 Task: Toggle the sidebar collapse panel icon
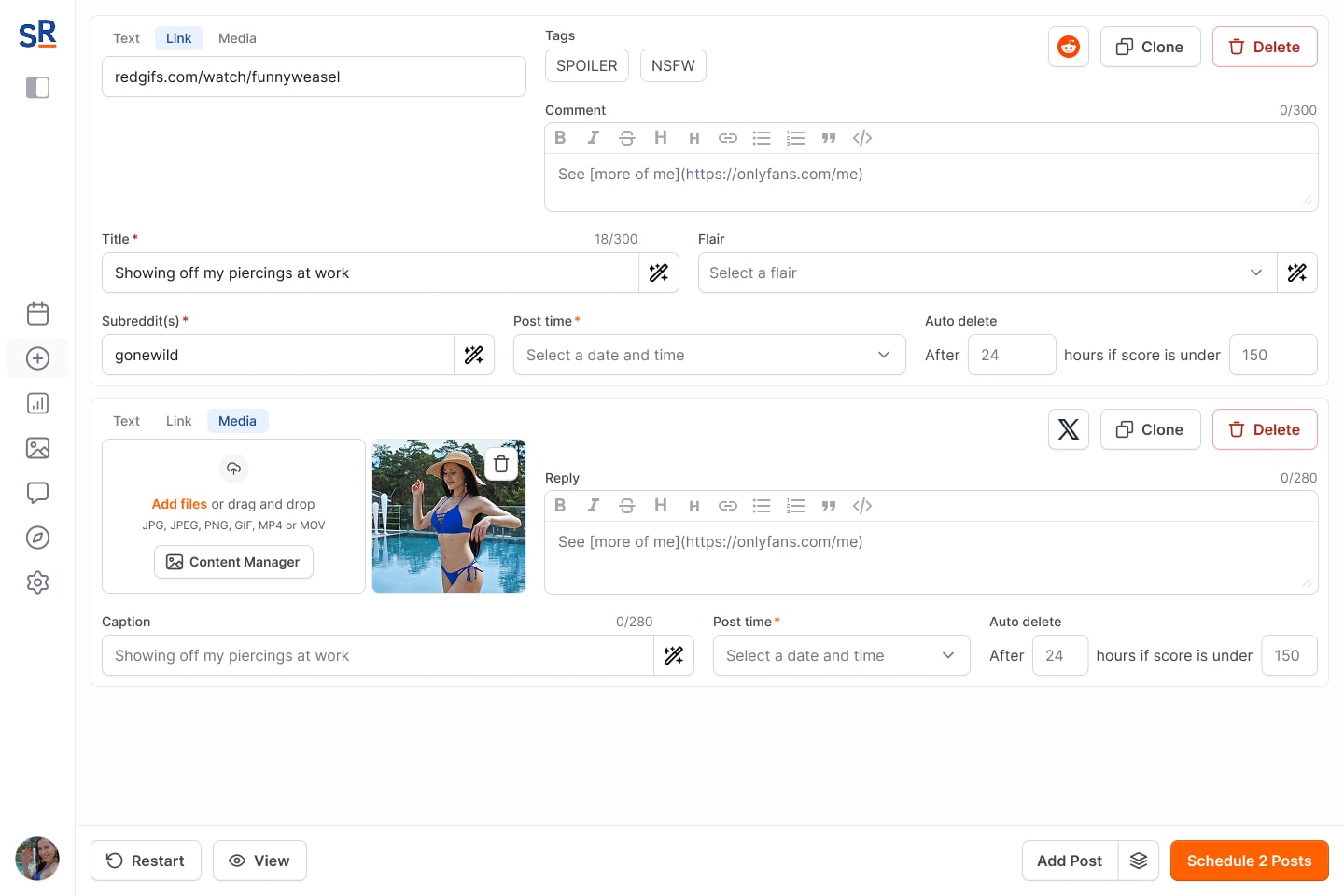click(x=37, y=88)
